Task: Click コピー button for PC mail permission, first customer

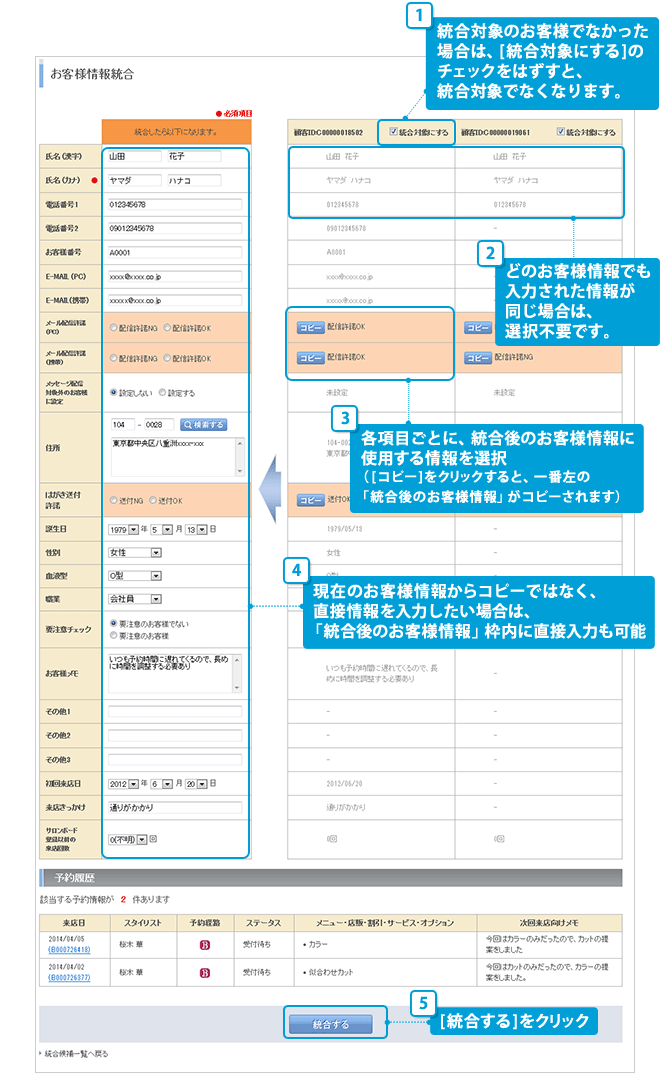Action: pyautogui.click(x=310, y=327)
